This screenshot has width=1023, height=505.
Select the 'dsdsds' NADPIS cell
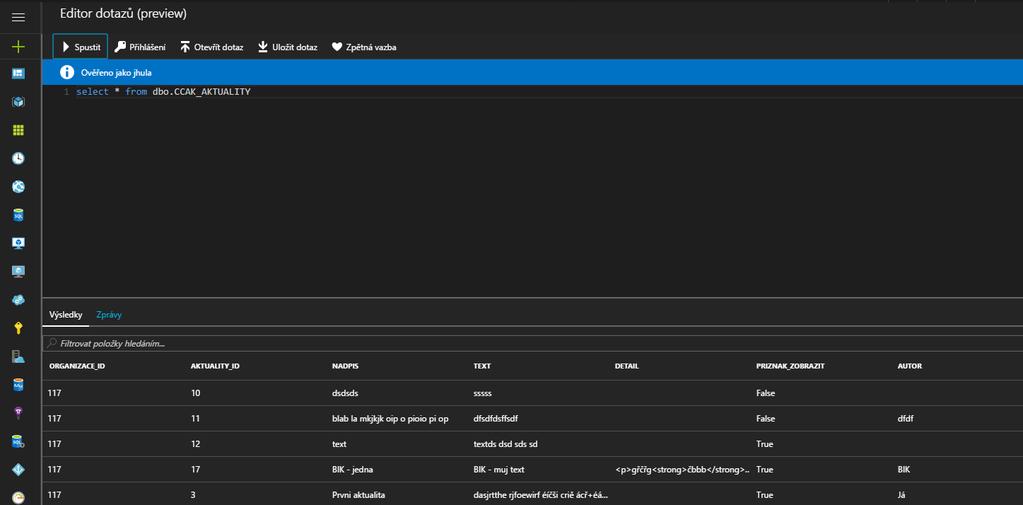tap(345, 393)
